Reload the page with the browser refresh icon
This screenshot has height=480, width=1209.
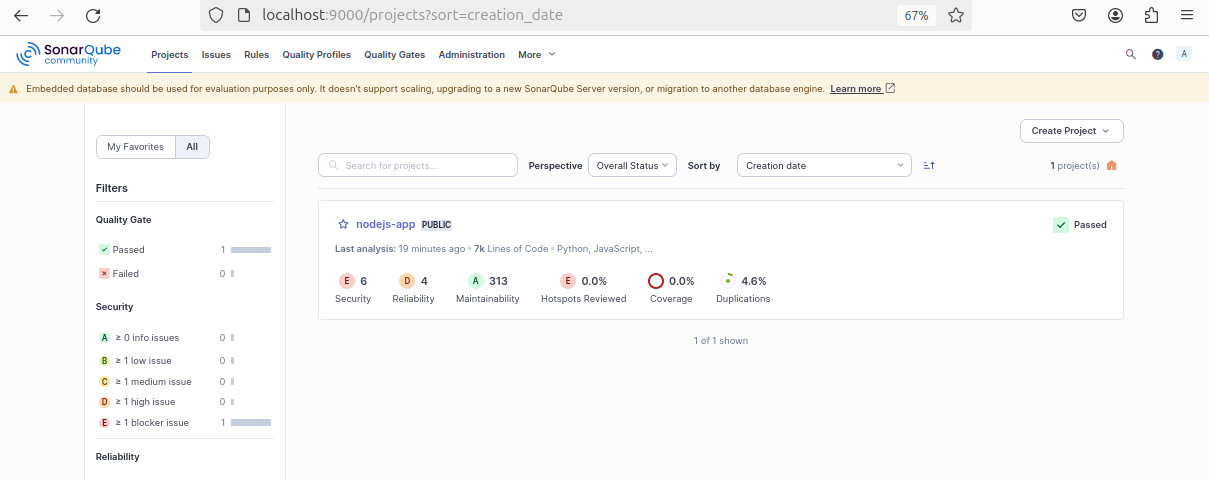pyautogui.click(x=93, y=15)
